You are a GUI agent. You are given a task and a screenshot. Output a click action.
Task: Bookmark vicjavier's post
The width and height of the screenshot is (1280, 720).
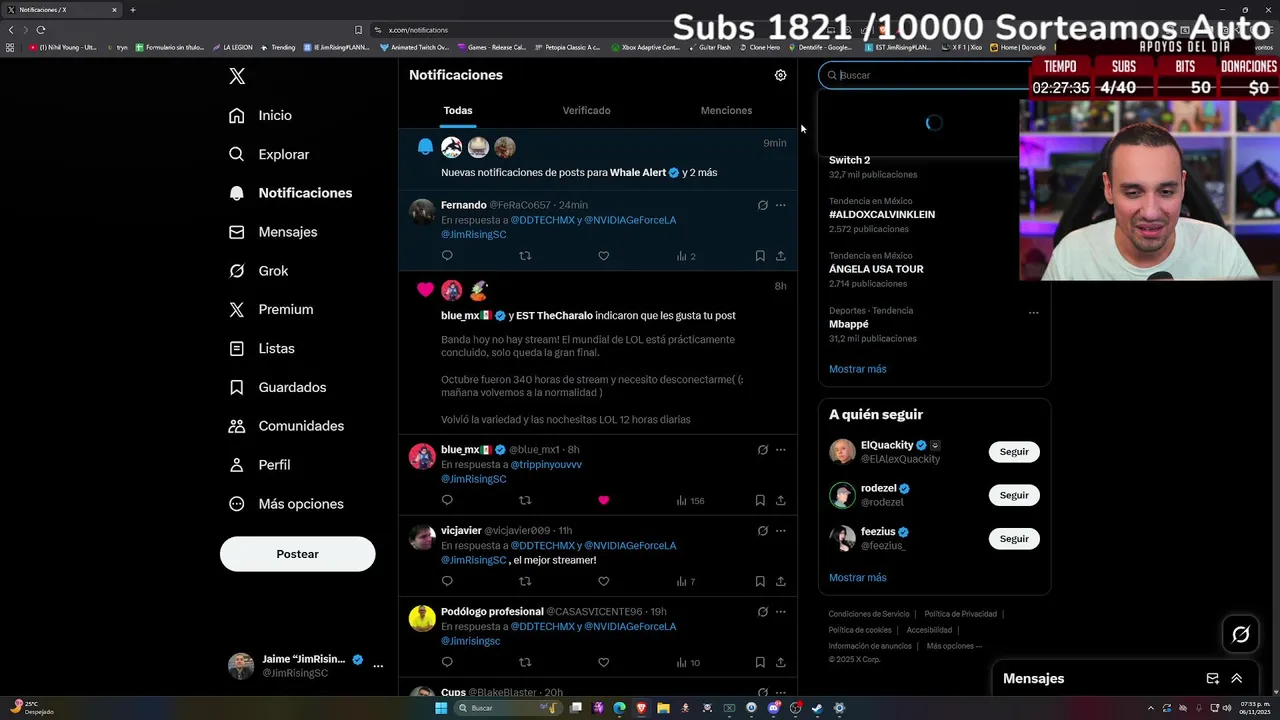coord(760,581)
